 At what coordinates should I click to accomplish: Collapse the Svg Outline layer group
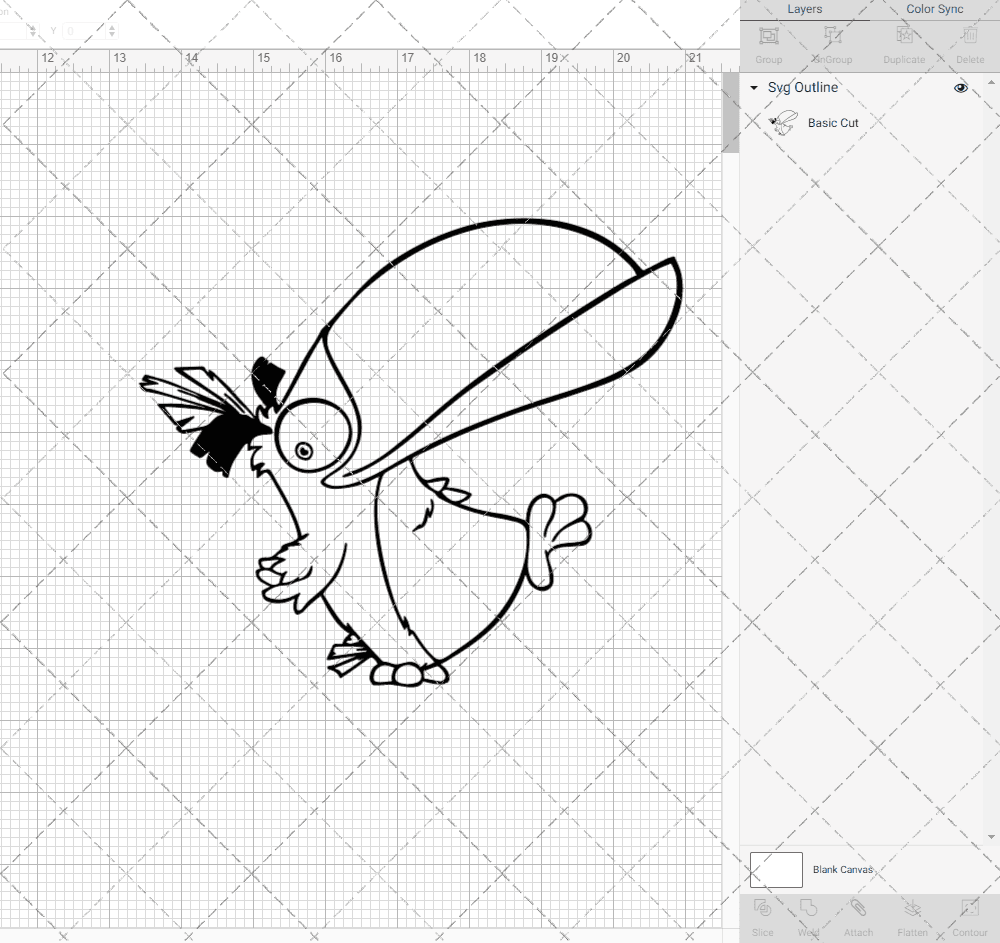pos(753,88)
